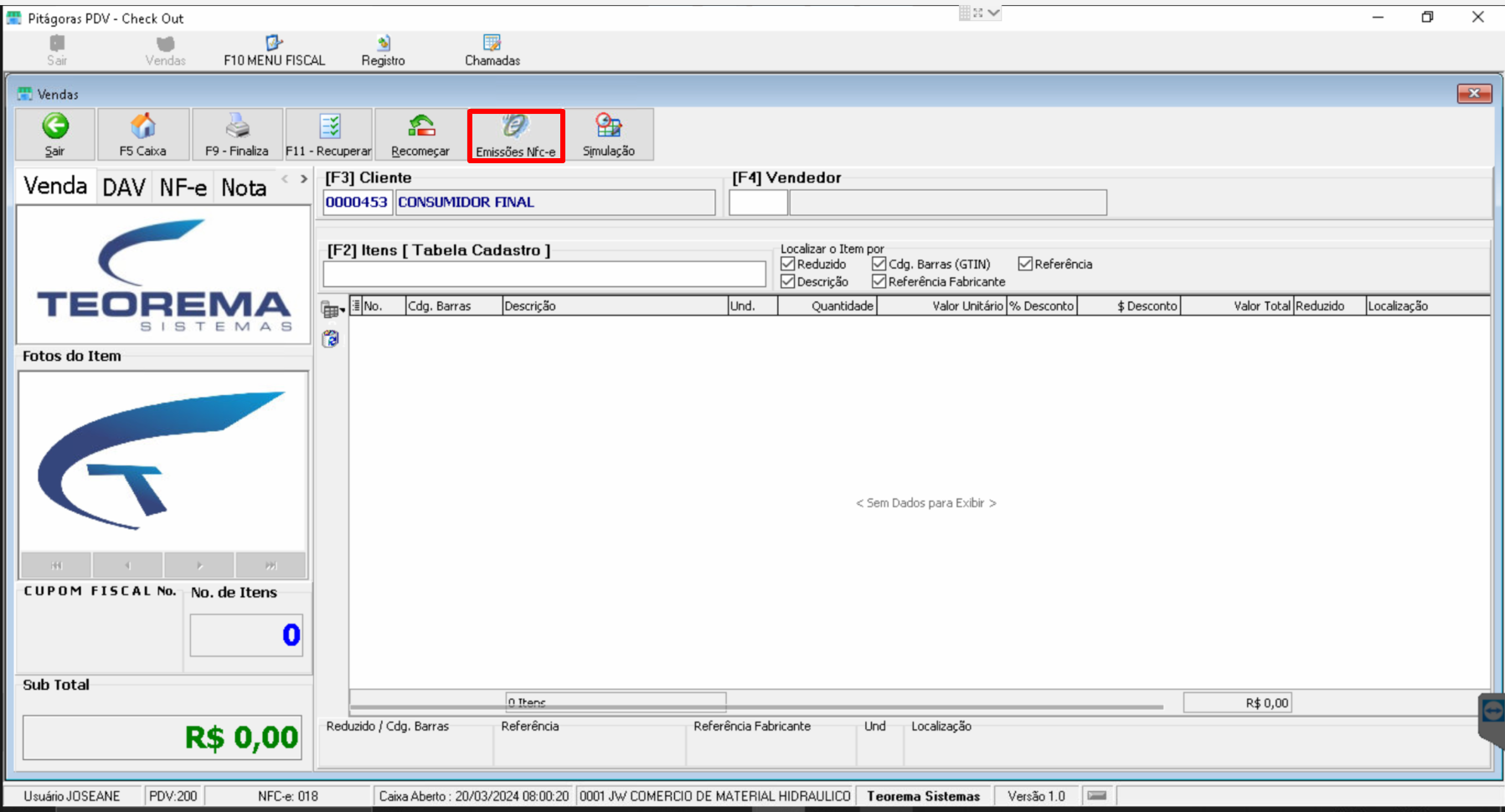This screenshot has width=1505, height=812.
Task: Click the No. de Itens counter box
Action: point(246,635)
